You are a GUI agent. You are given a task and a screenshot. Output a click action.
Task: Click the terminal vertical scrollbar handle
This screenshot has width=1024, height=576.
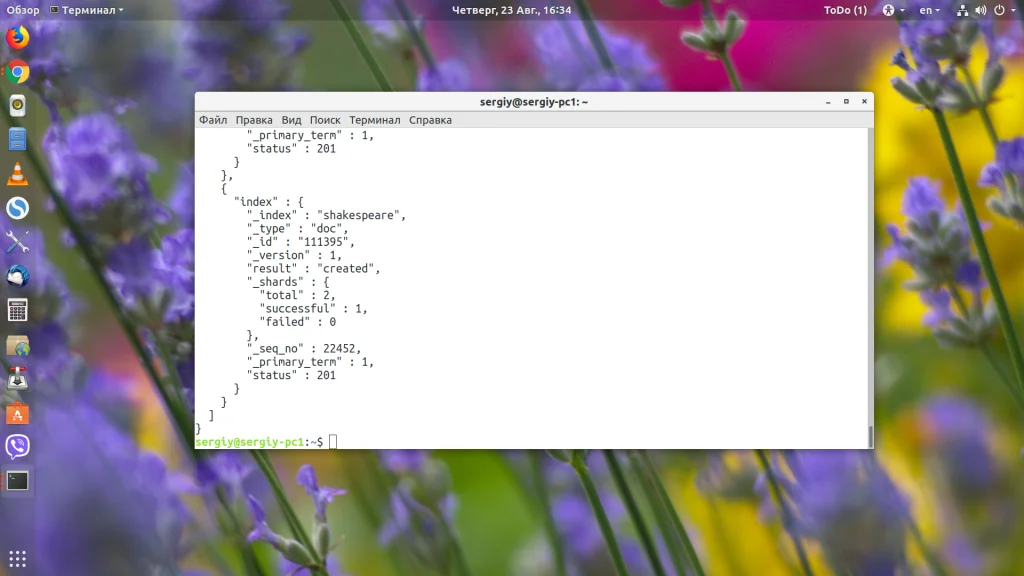[870, 435]
